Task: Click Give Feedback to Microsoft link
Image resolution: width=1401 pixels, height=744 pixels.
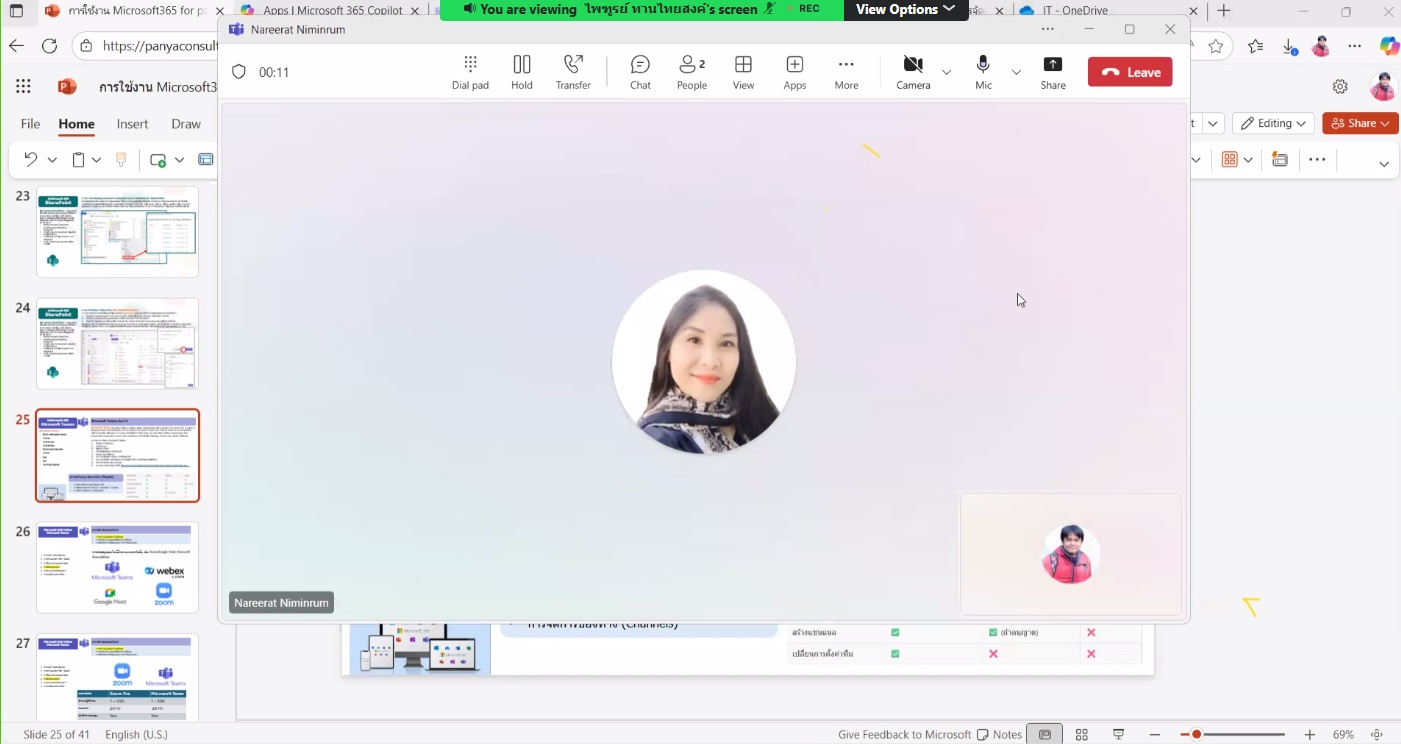Action: [x=904, y=734]
